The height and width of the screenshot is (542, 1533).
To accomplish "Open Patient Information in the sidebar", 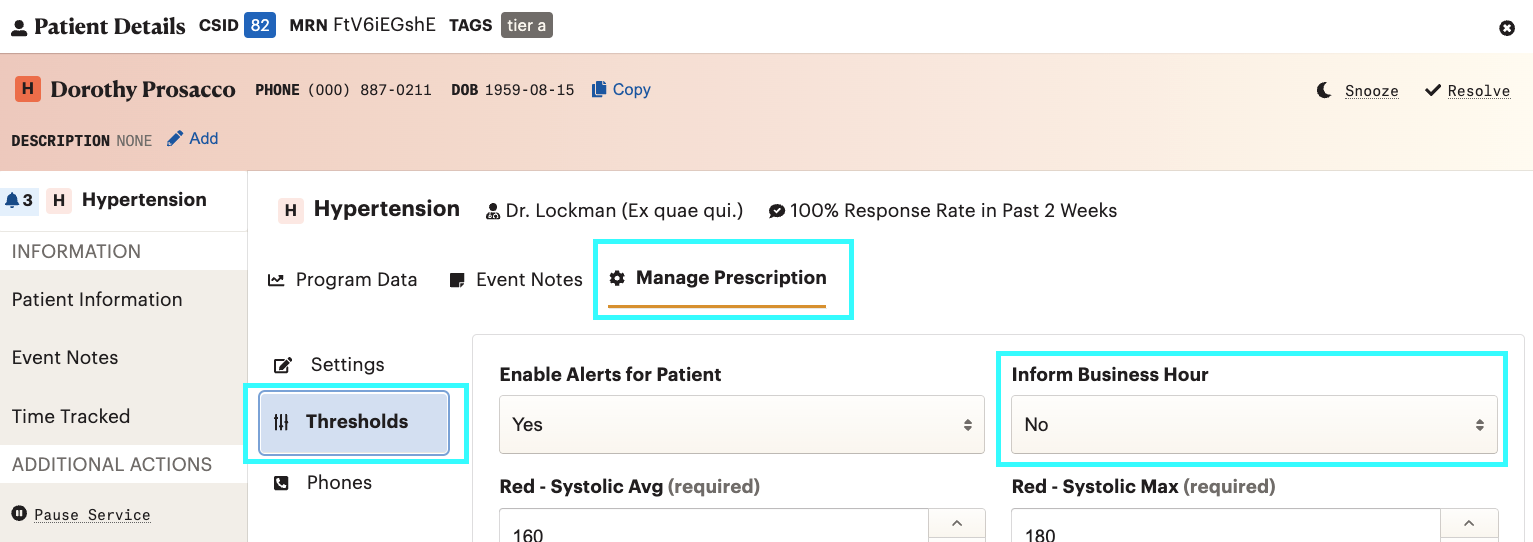I will (x=97, y=299).
